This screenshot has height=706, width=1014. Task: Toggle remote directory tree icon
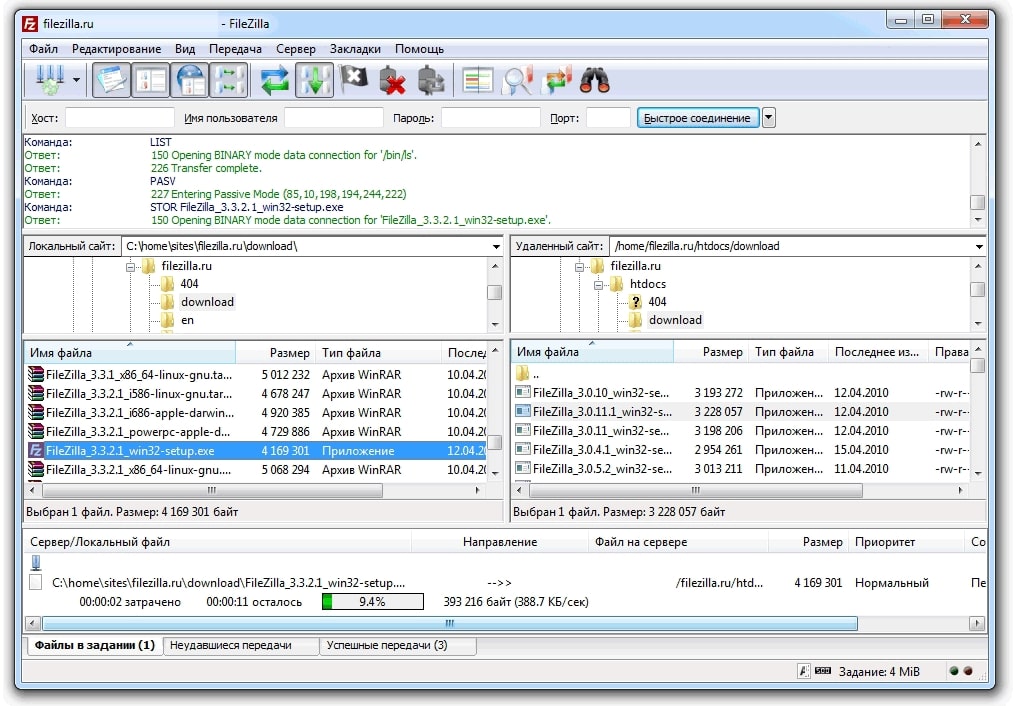pos(190,80)
